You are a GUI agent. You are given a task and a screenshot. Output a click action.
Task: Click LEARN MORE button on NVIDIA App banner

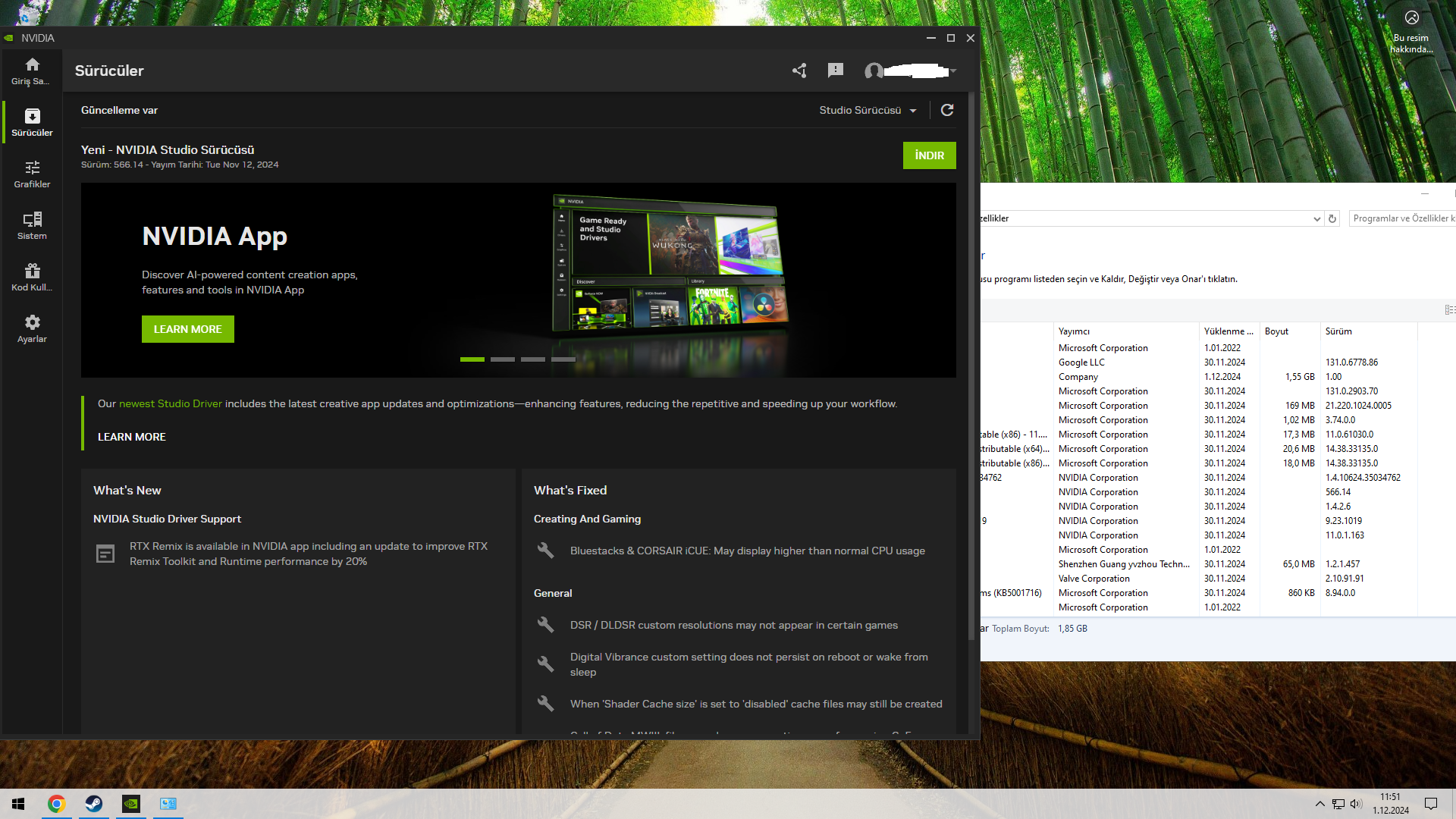tap(187, 329)
